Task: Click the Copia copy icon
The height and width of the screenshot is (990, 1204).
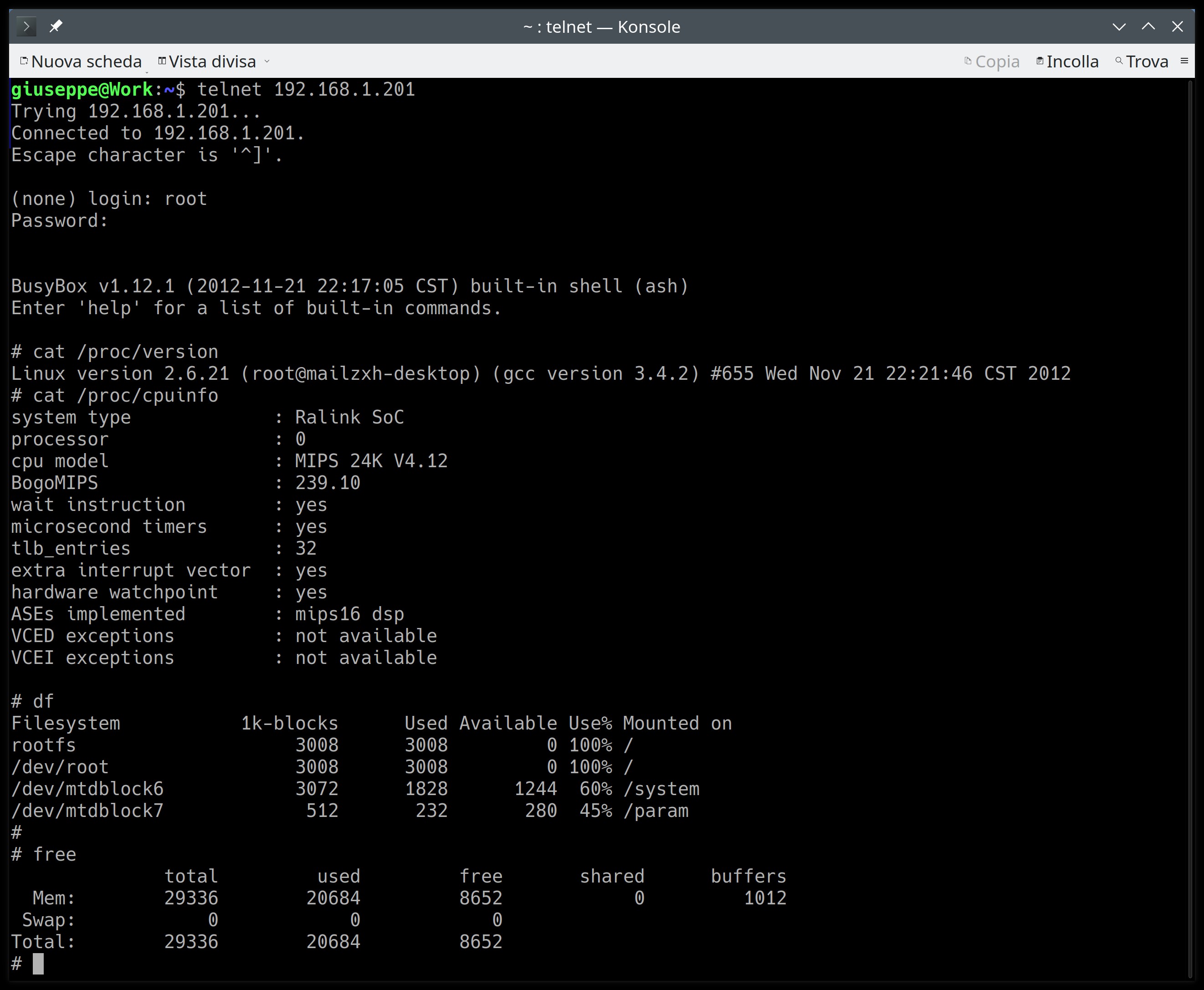Action: (968, 61)
